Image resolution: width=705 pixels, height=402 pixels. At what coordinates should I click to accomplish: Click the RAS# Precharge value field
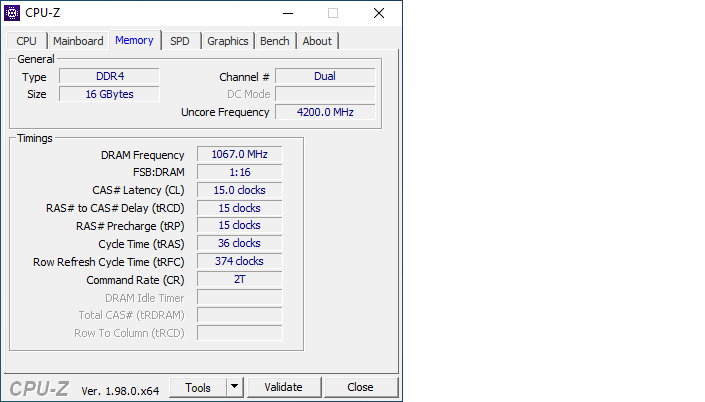(x=240, y=225)
